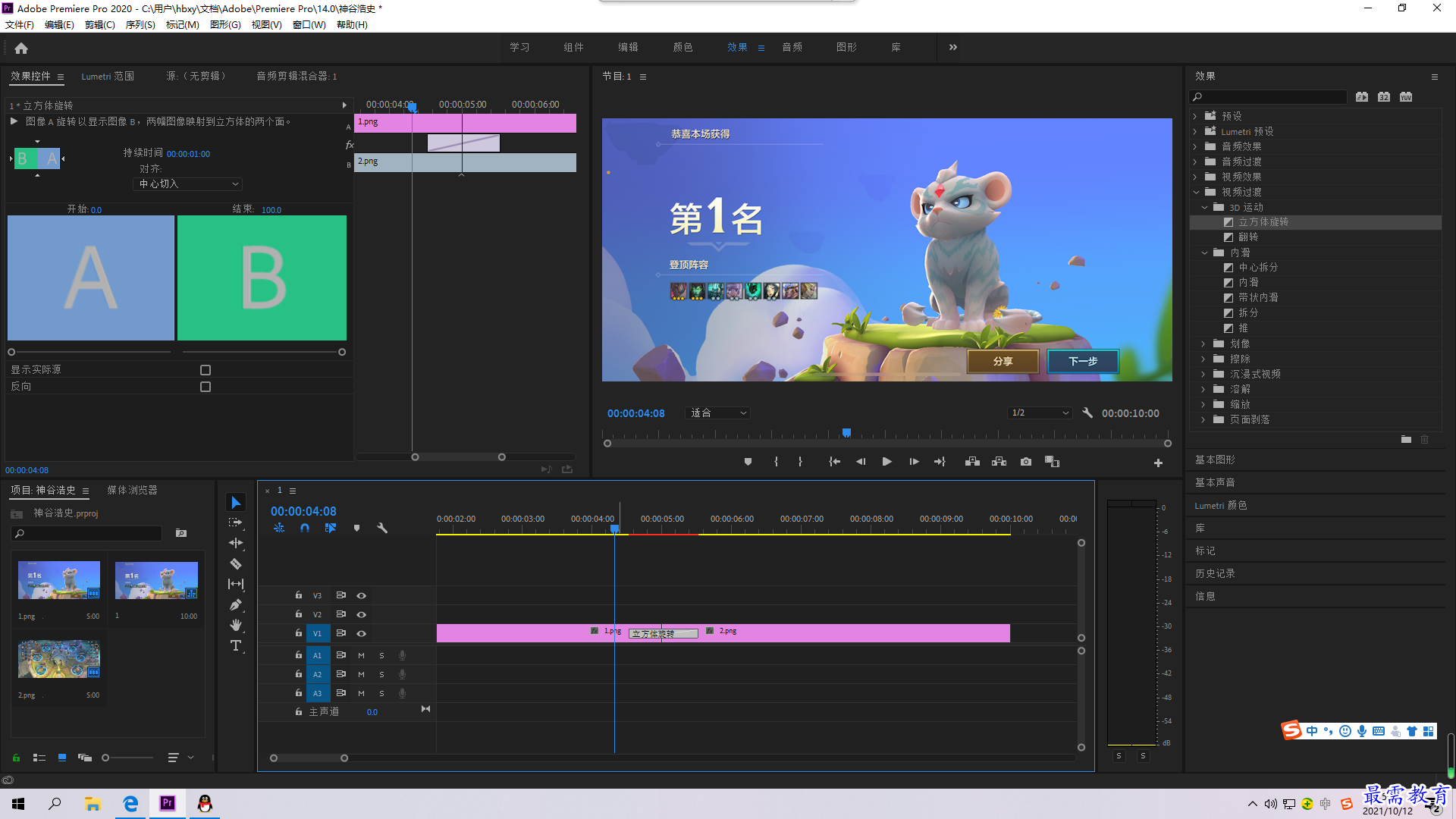This screenshot has width=1456, height=819.
Task: Expand the 音频效果 folder
Action: [x=1195, y=147]
